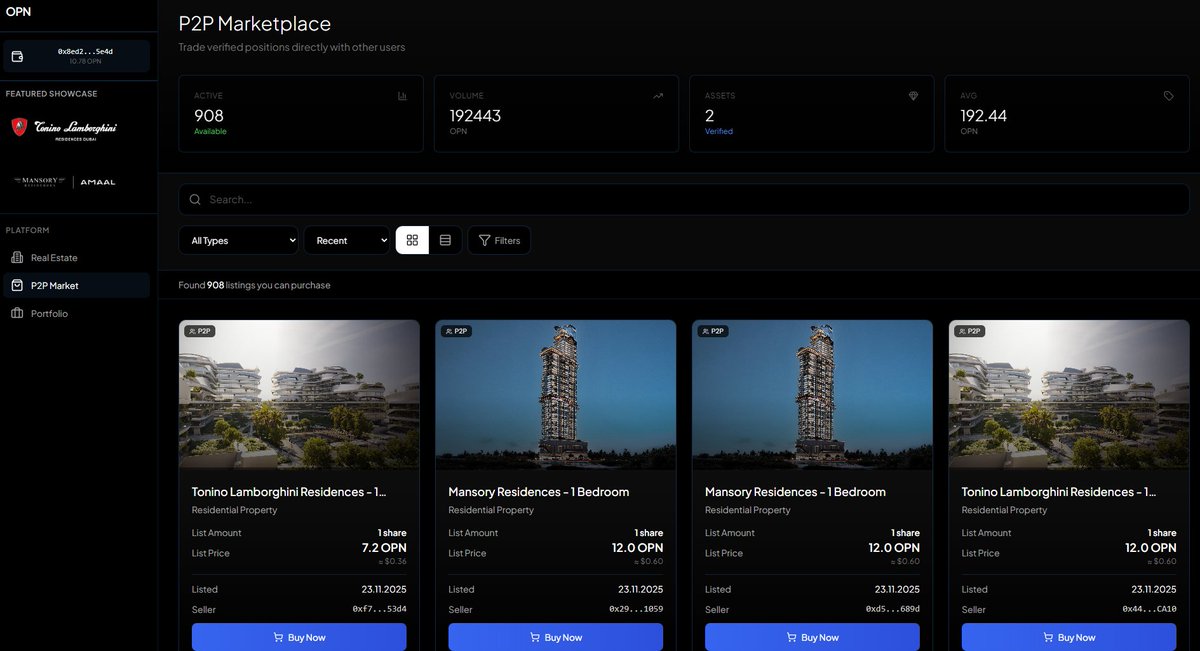
Task: Open tower image for seller 0x29...1059 listing
Action: pyautogui.click(x=555, y=395)
